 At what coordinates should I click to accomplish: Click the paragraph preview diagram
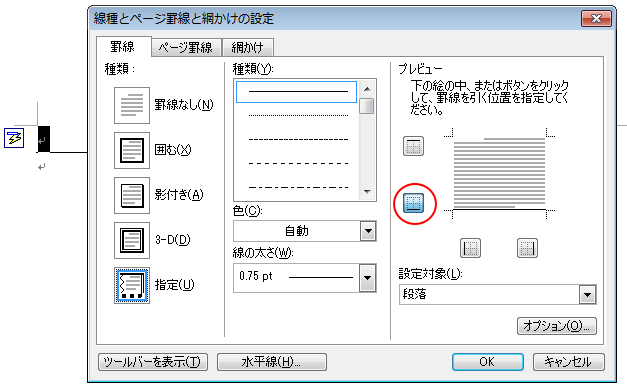[499, 173]
